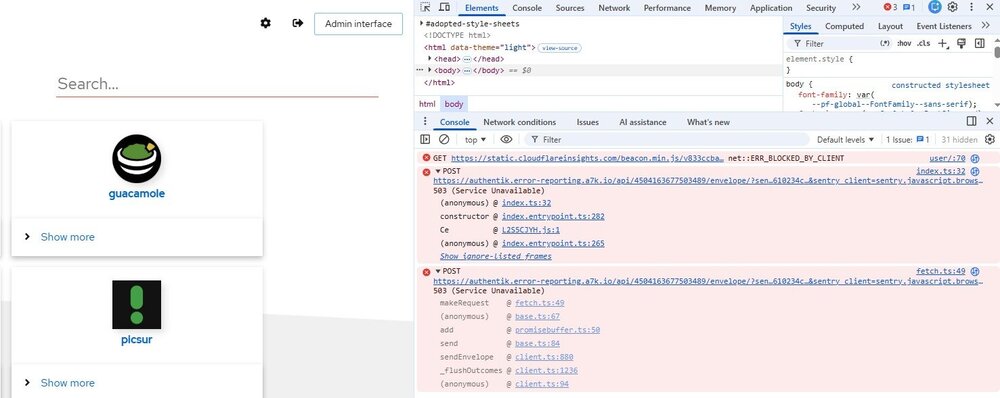The image size is (1000, 398).
Task: Focus the console Filter field
Action: [x=666, y=139]
